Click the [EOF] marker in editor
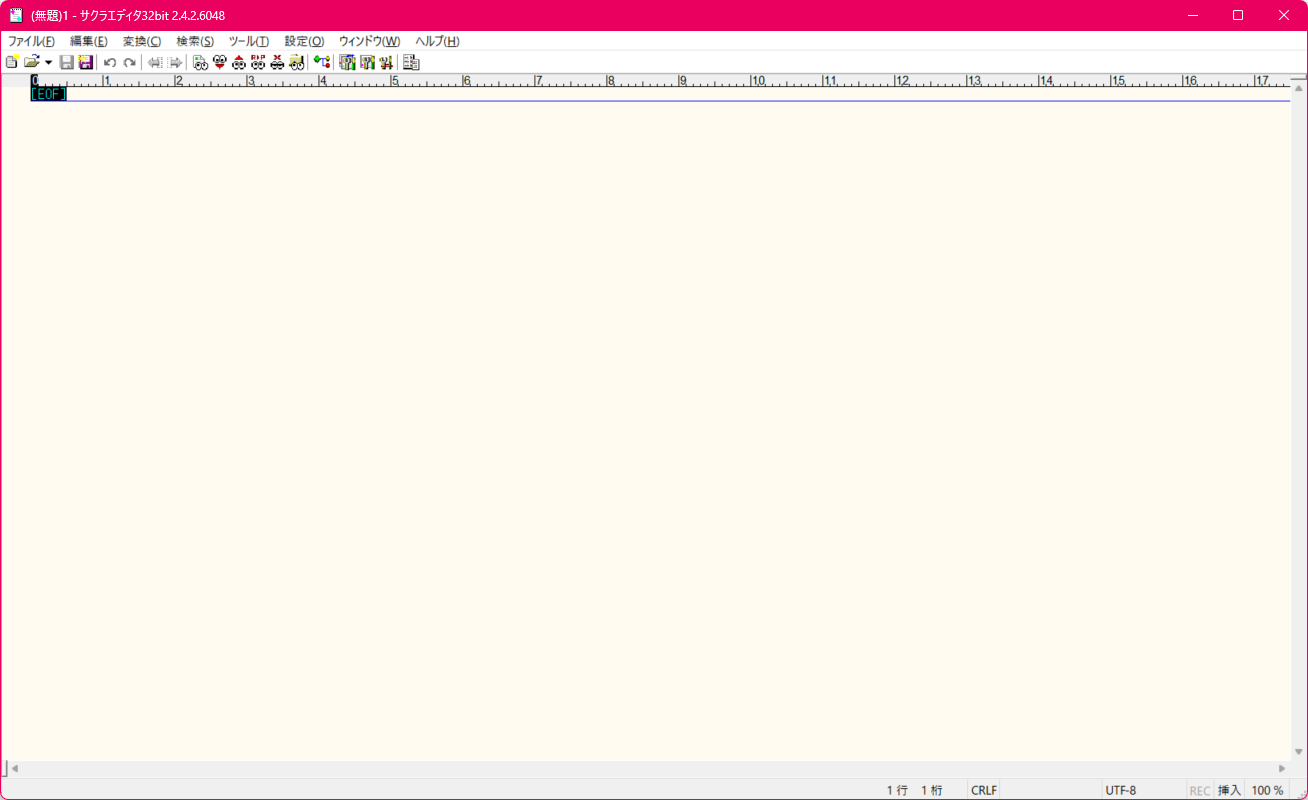Image resolution: width=1308 pixels, height=800 pixels. (x=49, y=94)
